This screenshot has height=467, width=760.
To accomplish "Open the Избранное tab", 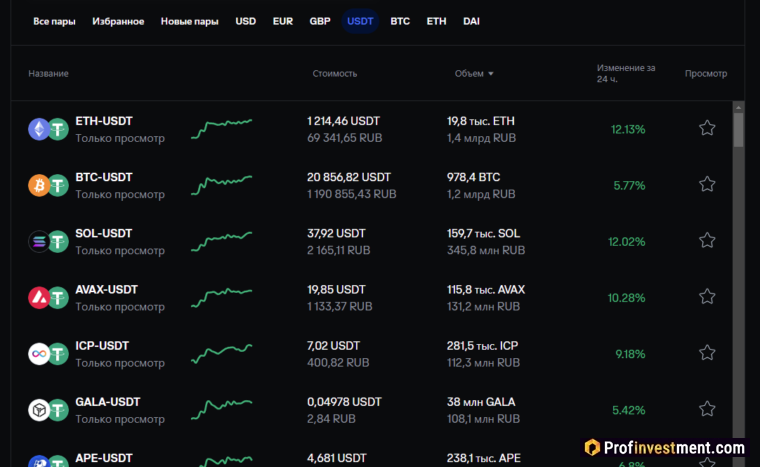I will pos(118,21).
